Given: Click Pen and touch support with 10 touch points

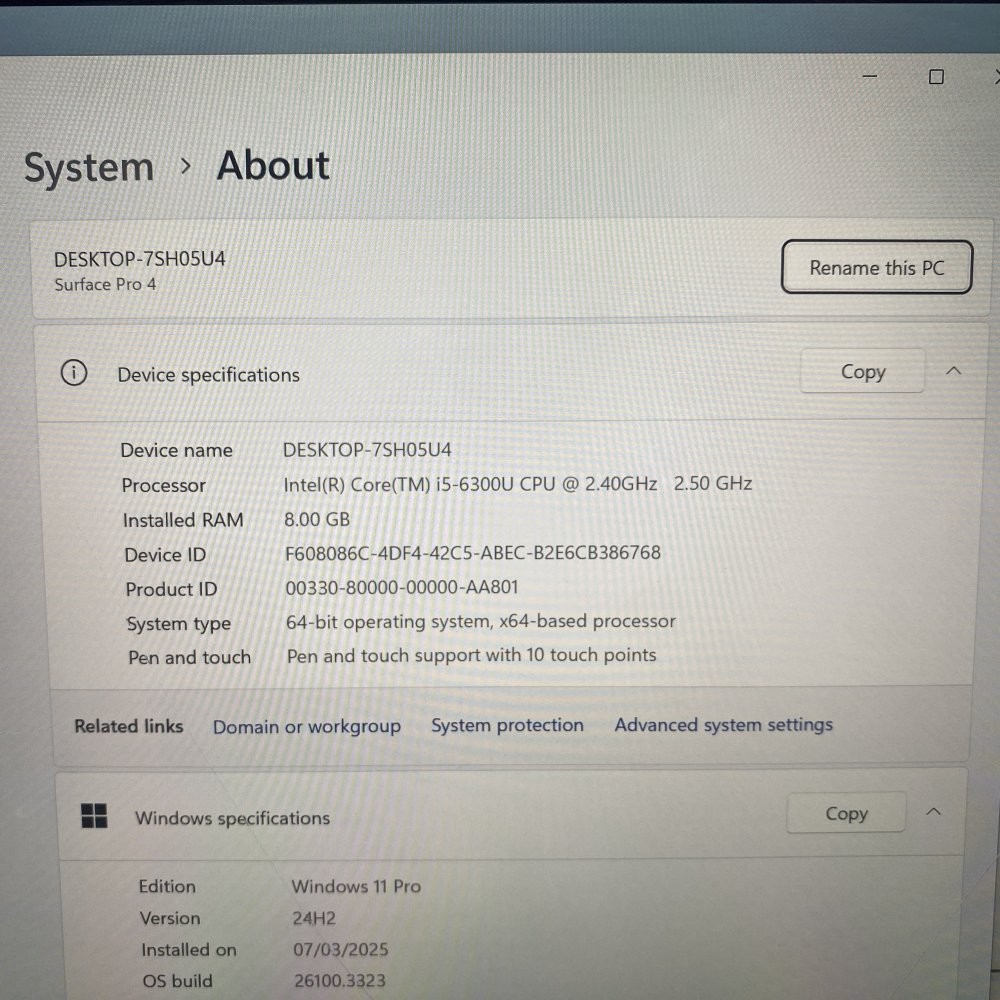Looking at the screenshot, I should tap(471, 656).
